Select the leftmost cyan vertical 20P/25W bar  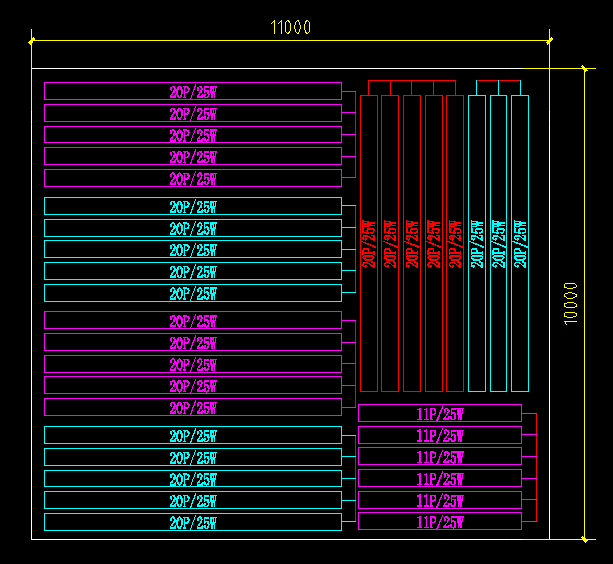(477, 243)
